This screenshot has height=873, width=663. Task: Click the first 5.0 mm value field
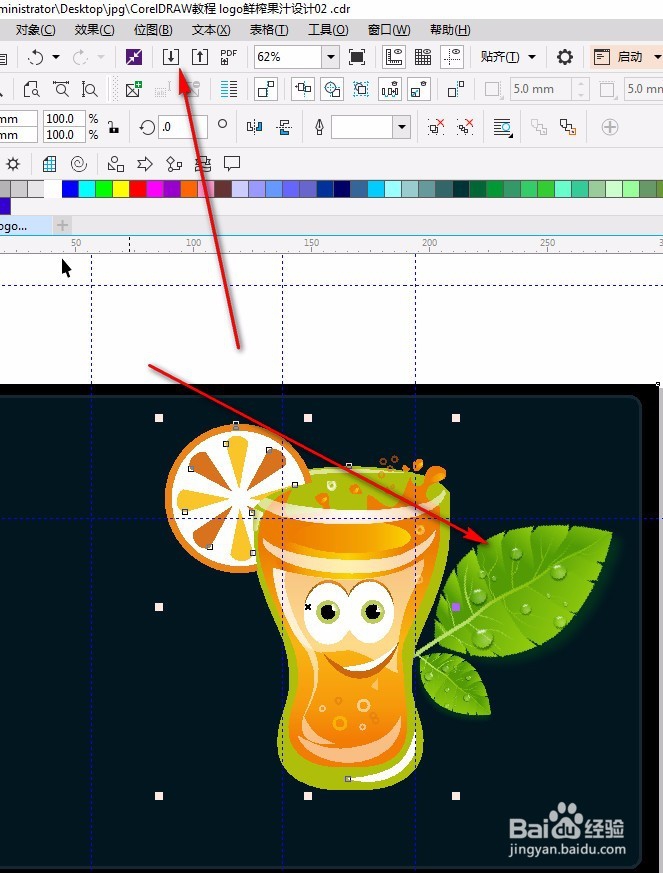pos(541,89)
